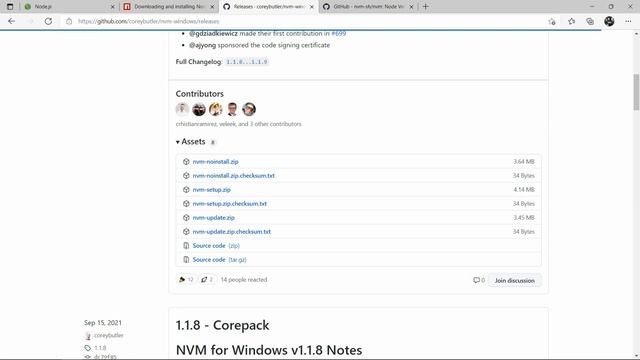This screenshot has width=640, height=360.
Task: Click '4.14 MB' size text
Action: pyautogui.click(x=524, y=190)
